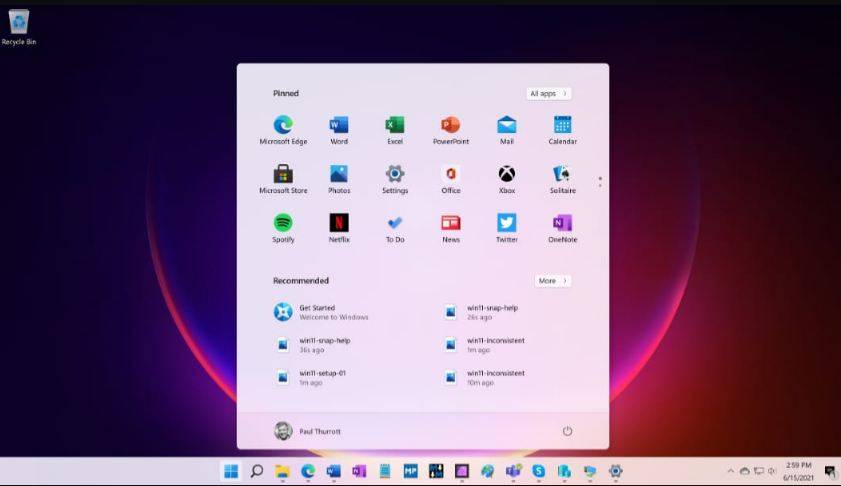
Task: Open Settings from the pinned grid
Action: point(395,179)
